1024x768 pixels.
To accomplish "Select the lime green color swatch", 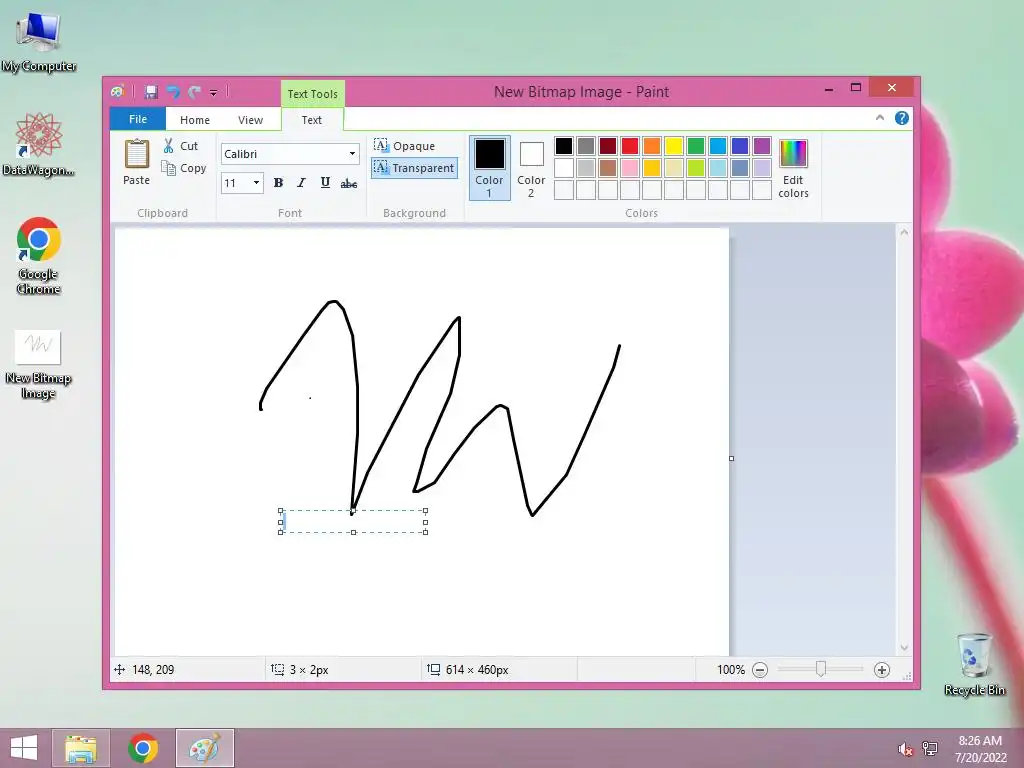I will tap(696, 168).
